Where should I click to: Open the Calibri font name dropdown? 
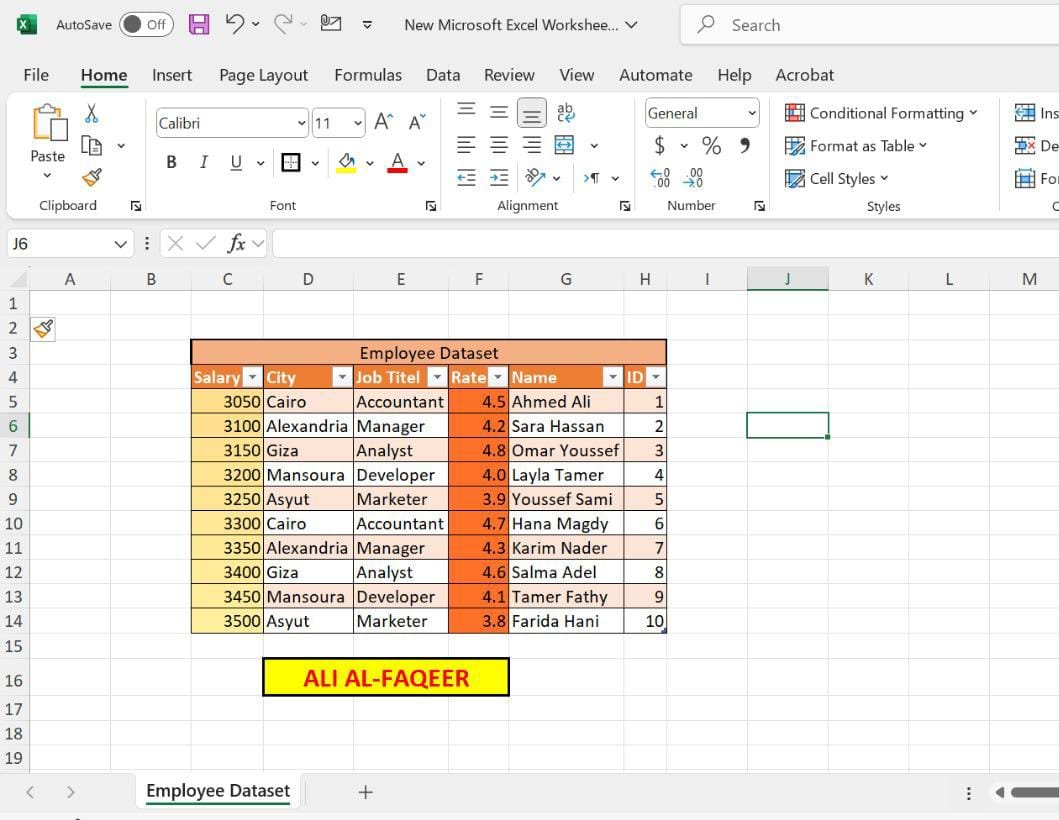point(301,123)
